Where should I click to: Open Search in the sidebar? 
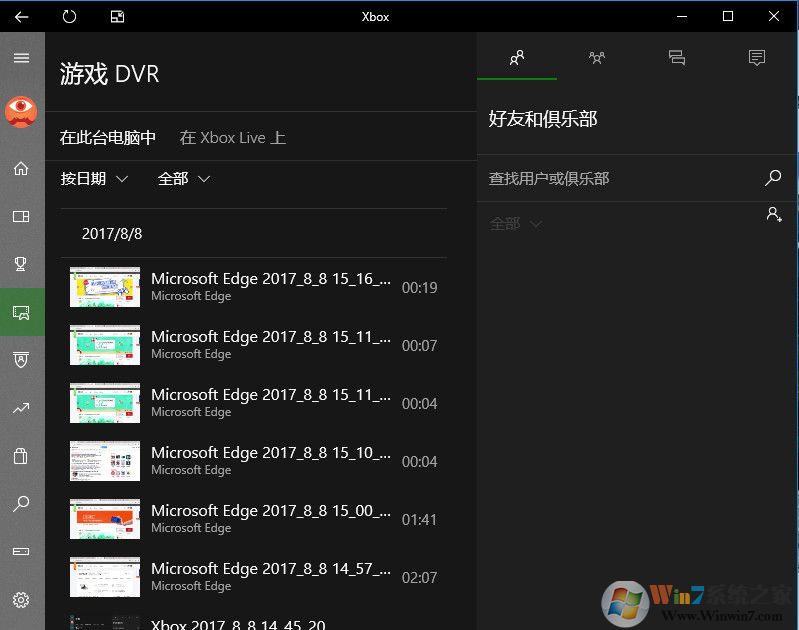(21, 504)
